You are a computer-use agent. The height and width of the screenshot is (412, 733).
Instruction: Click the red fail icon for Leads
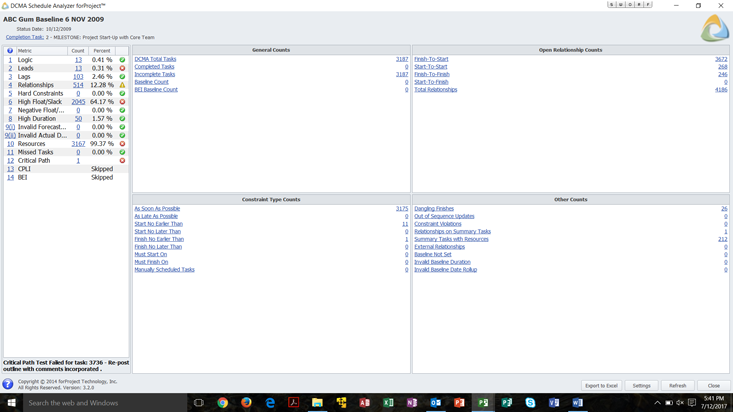123,68
